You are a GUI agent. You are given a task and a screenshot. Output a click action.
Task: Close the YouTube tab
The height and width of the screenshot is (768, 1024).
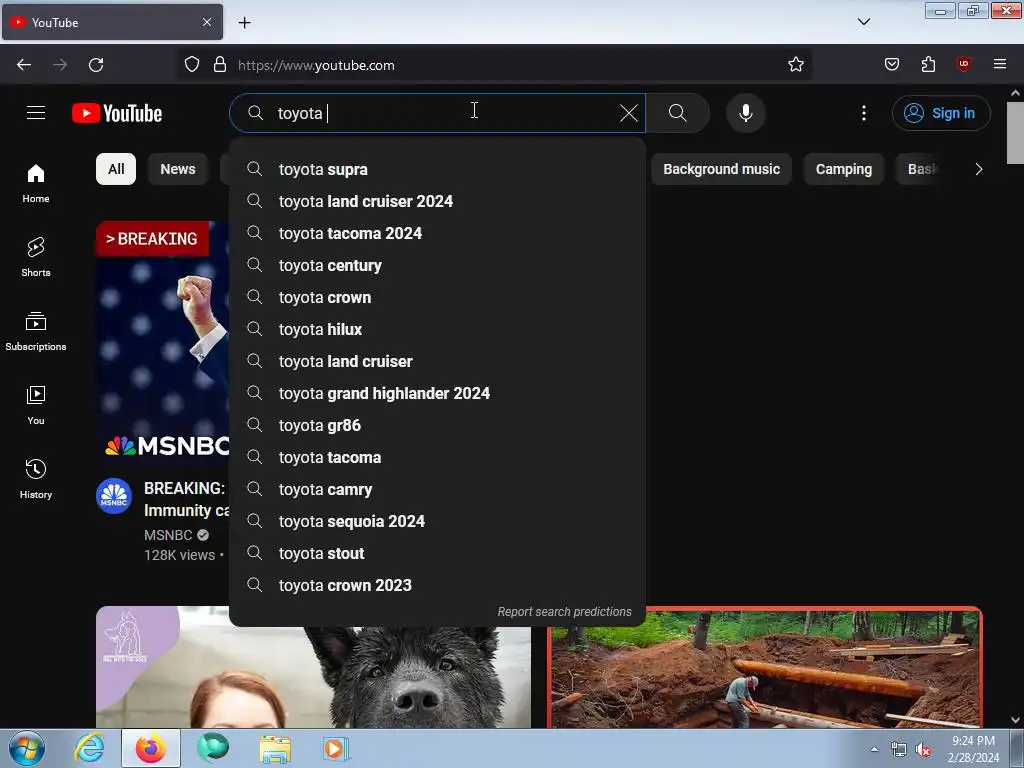tap(206, 22)
